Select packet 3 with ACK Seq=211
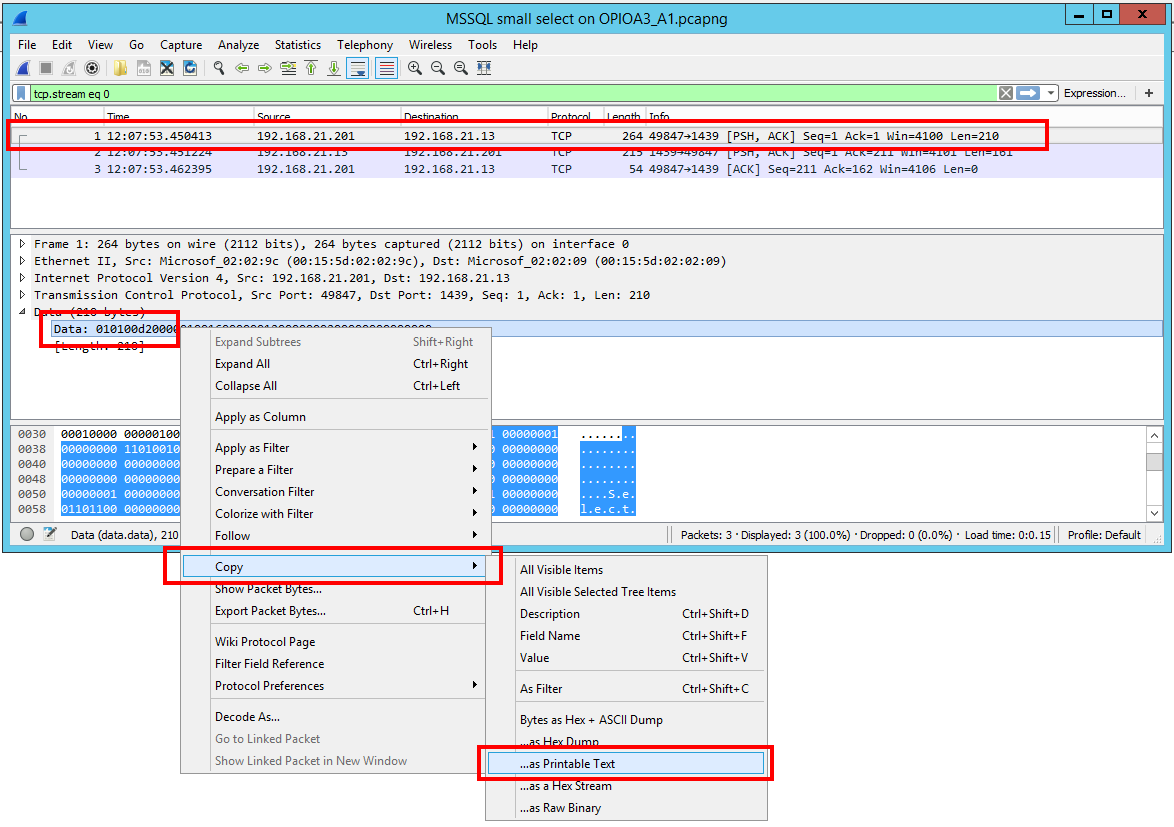1174x827 pixels. (588, 169)
